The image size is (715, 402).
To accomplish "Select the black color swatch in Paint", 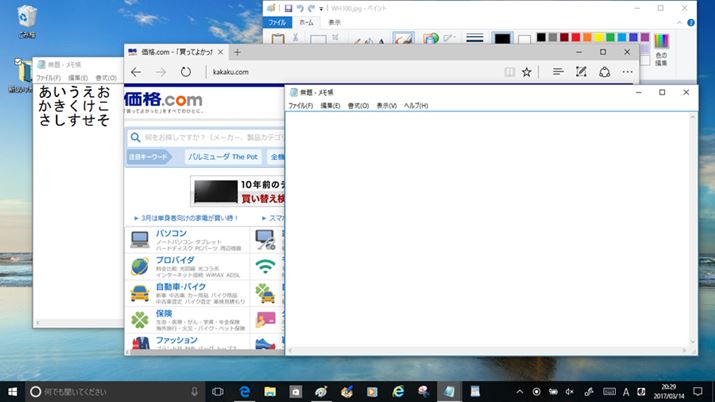I will click(x=540, y=38).
